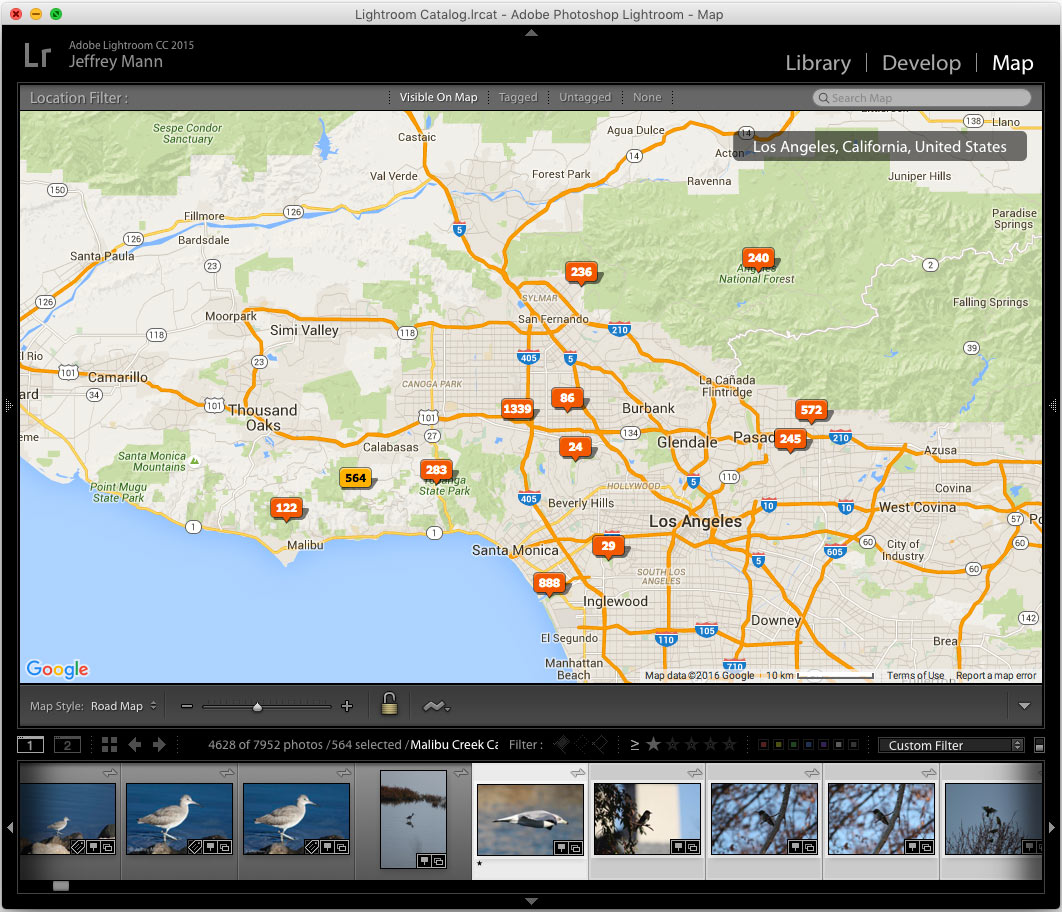Enable the Untagged location filter
Viewport: 1062px width, 912px height.
585,97
